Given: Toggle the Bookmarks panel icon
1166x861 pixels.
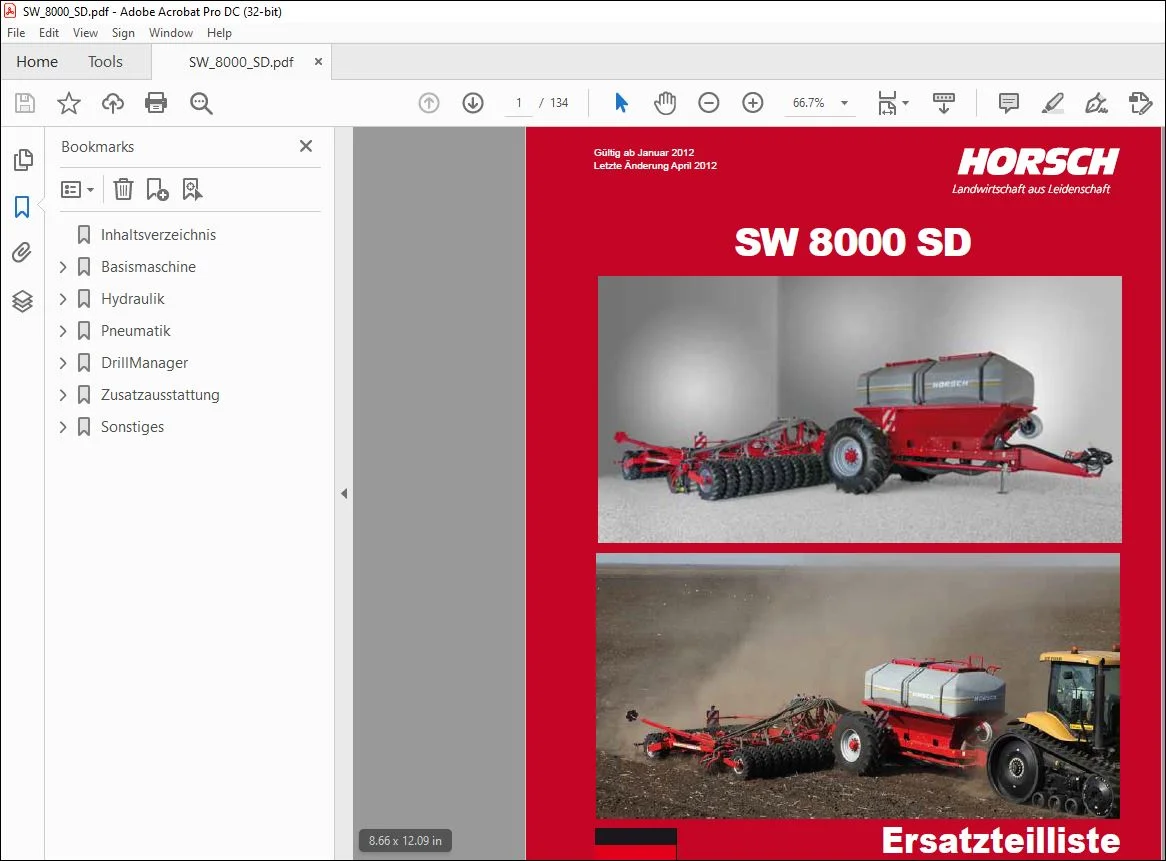Looking at the screenshot, I should [22, 207].
